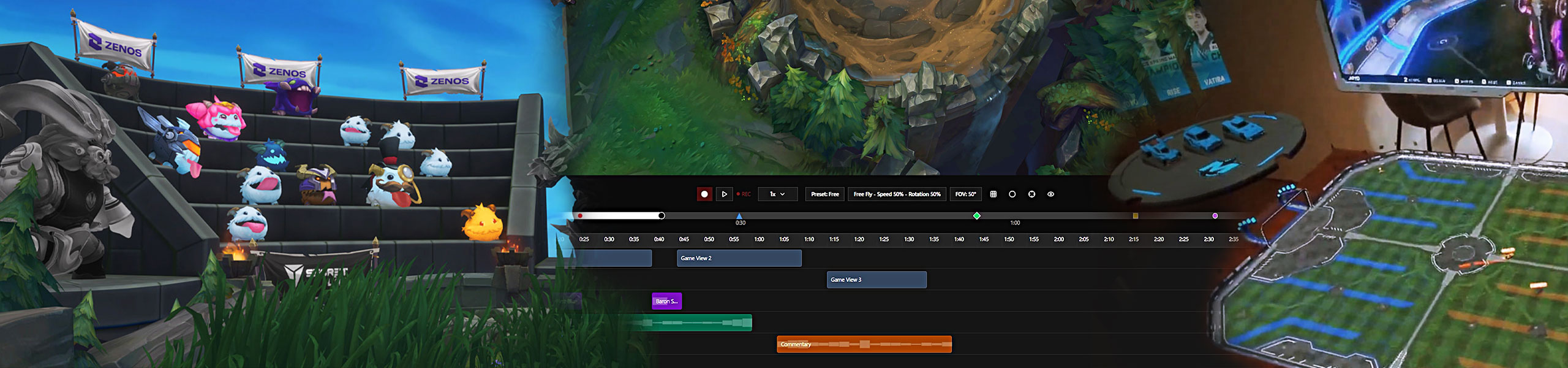1568x368 pixels.
Task: Select the Game View 2 clip
Action: coord(739,258)
